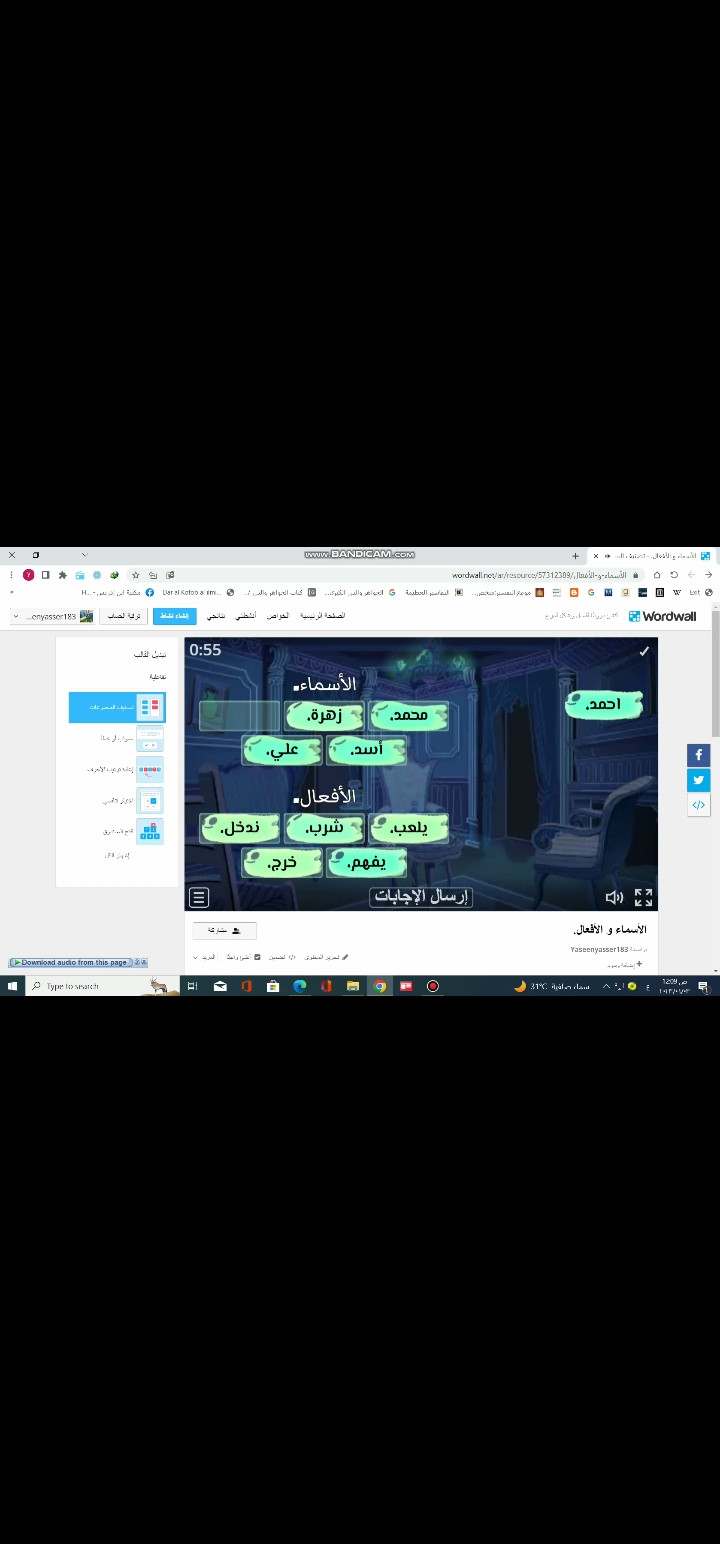
Task: Pick the محمد word tile
Action: click(x=409, y=715)
